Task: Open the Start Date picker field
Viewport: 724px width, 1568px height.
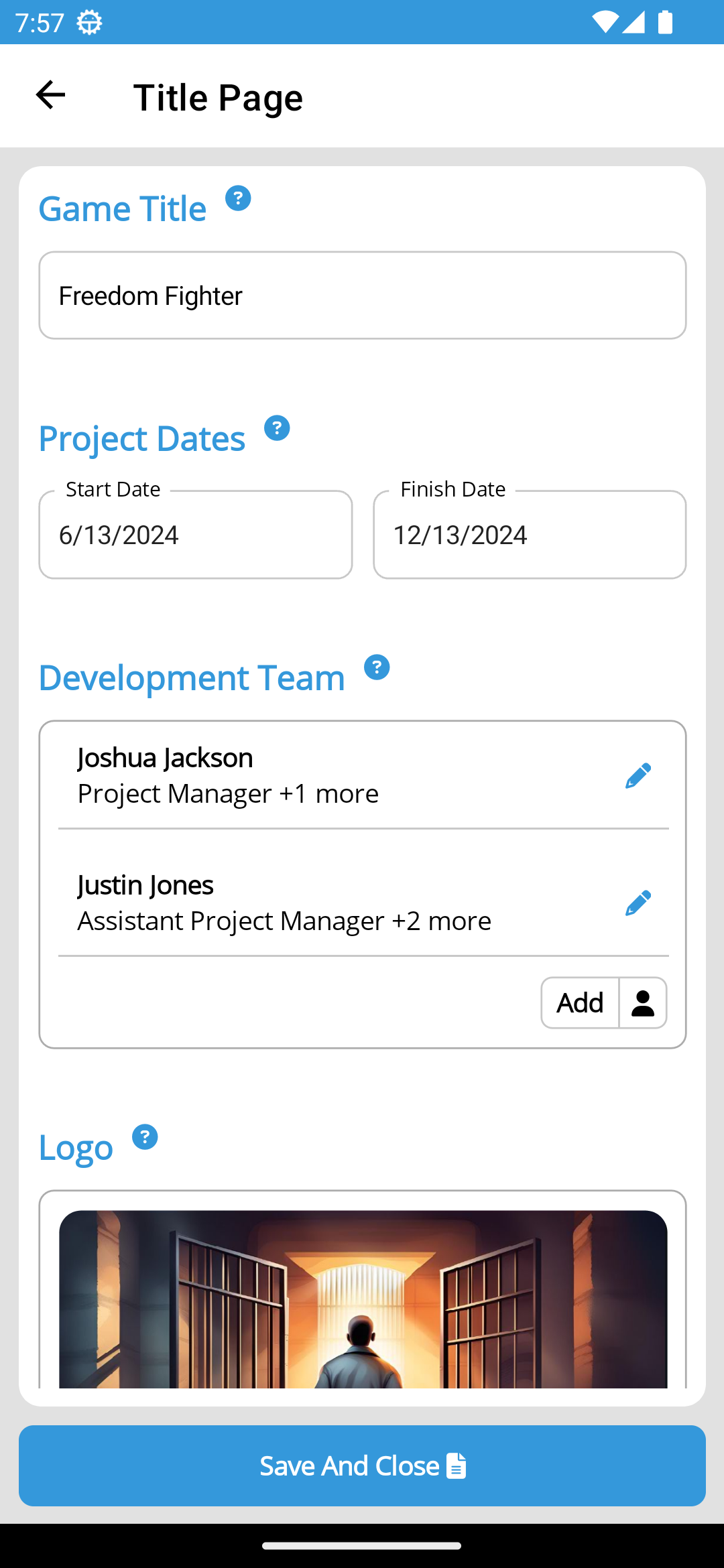Action: coord(196,535)
